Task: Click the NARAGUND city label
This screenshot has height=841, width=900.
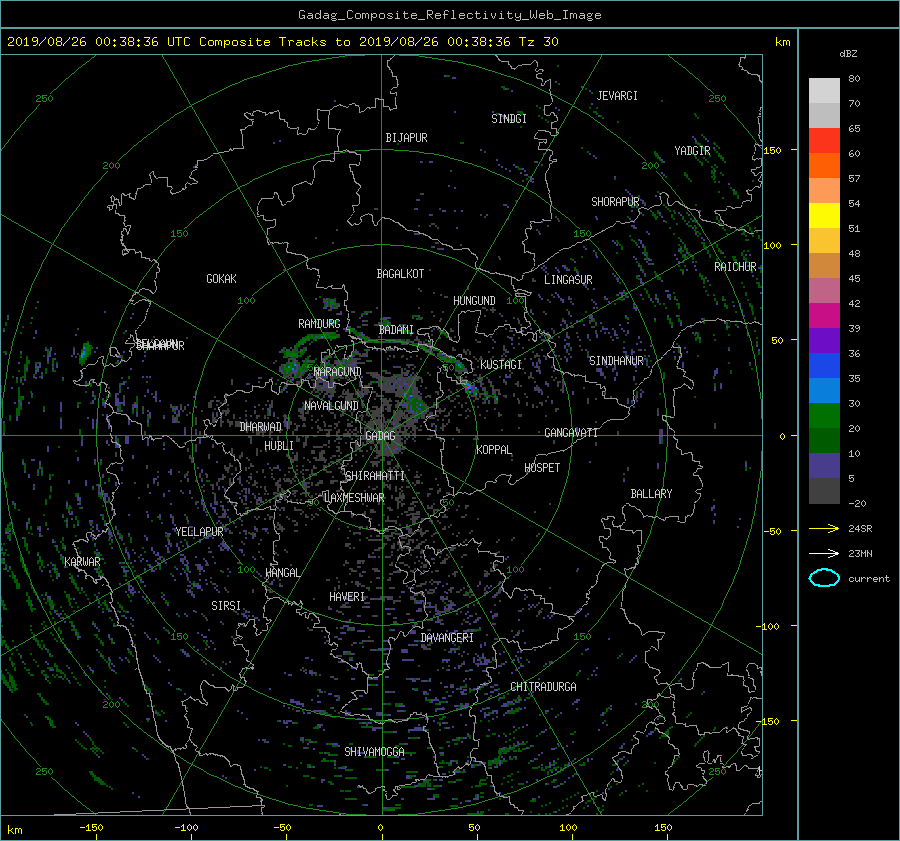Action: [x=338, y=372]
